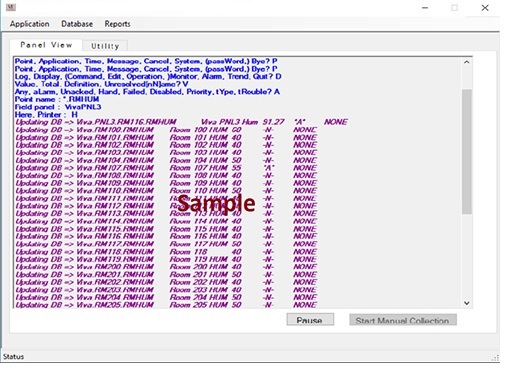The image size is (508, 371).
Task: Click the Viva.RM108.RMHUM log row
Action: (x=166, y=175)
